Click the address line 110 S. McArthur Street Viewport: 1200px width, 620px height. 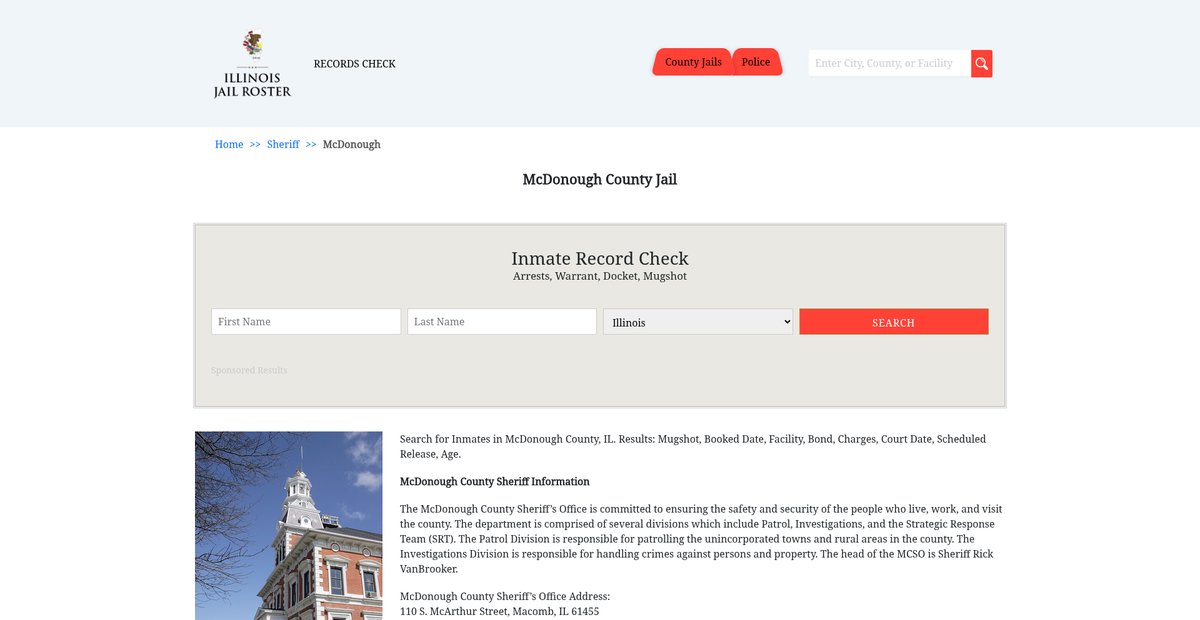(x=500, y=611)
